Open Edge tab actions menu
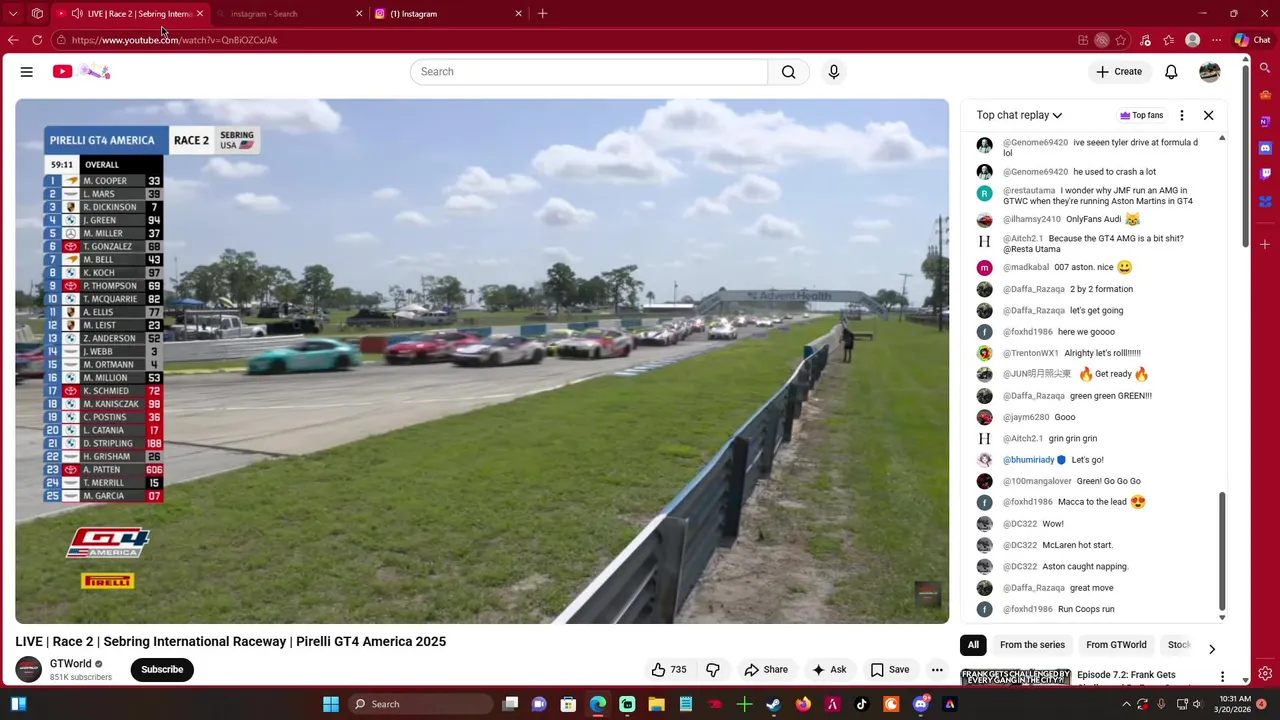 (x=13, y=14)
